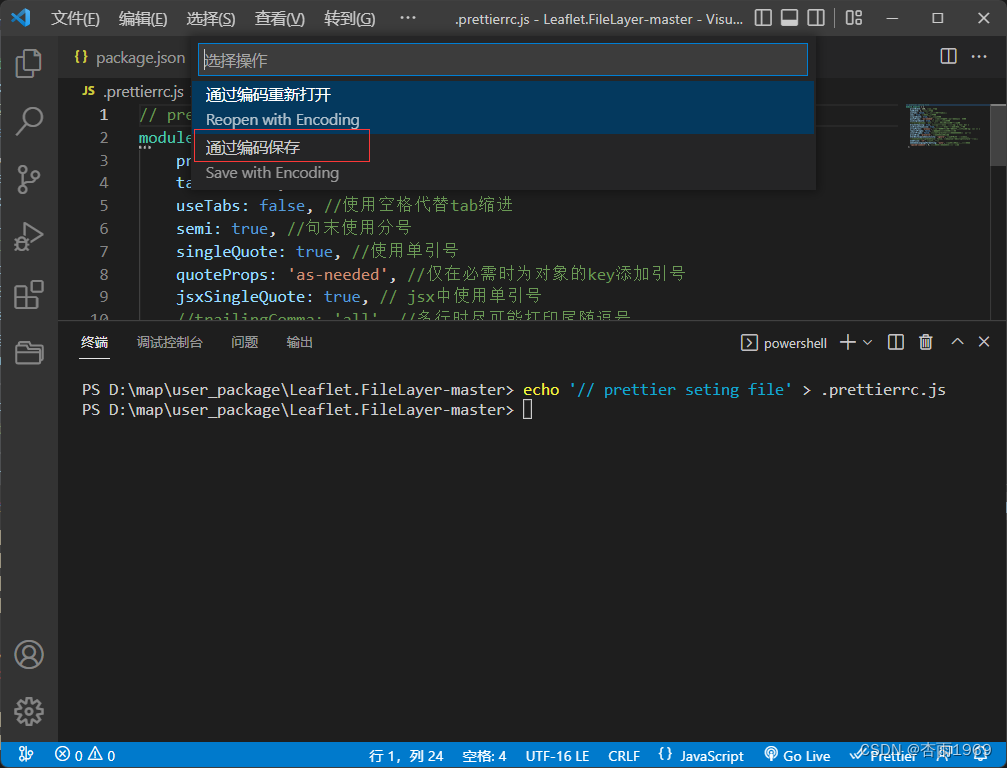
Task: Choose Reopen with Encoding option
Action: (503, 107)
